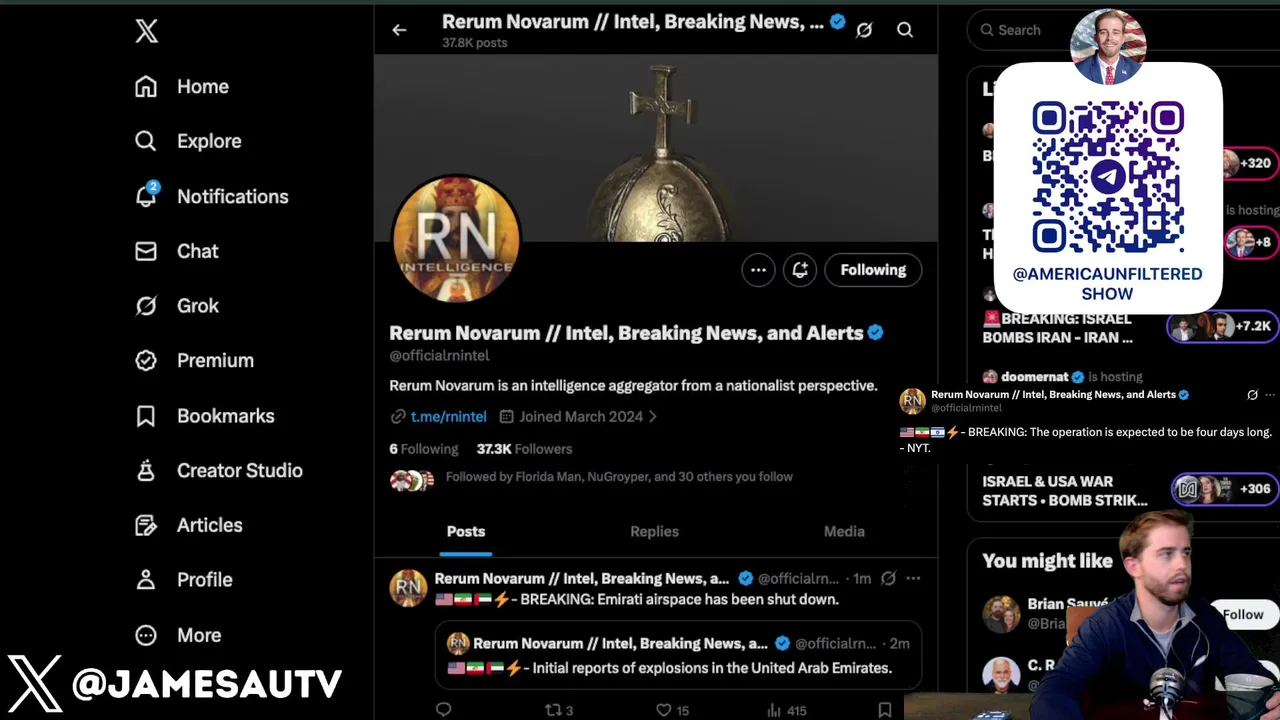Bookmark the Emirati airspace post
Screen dimensions: 1280x720
[x=885, y=710]
